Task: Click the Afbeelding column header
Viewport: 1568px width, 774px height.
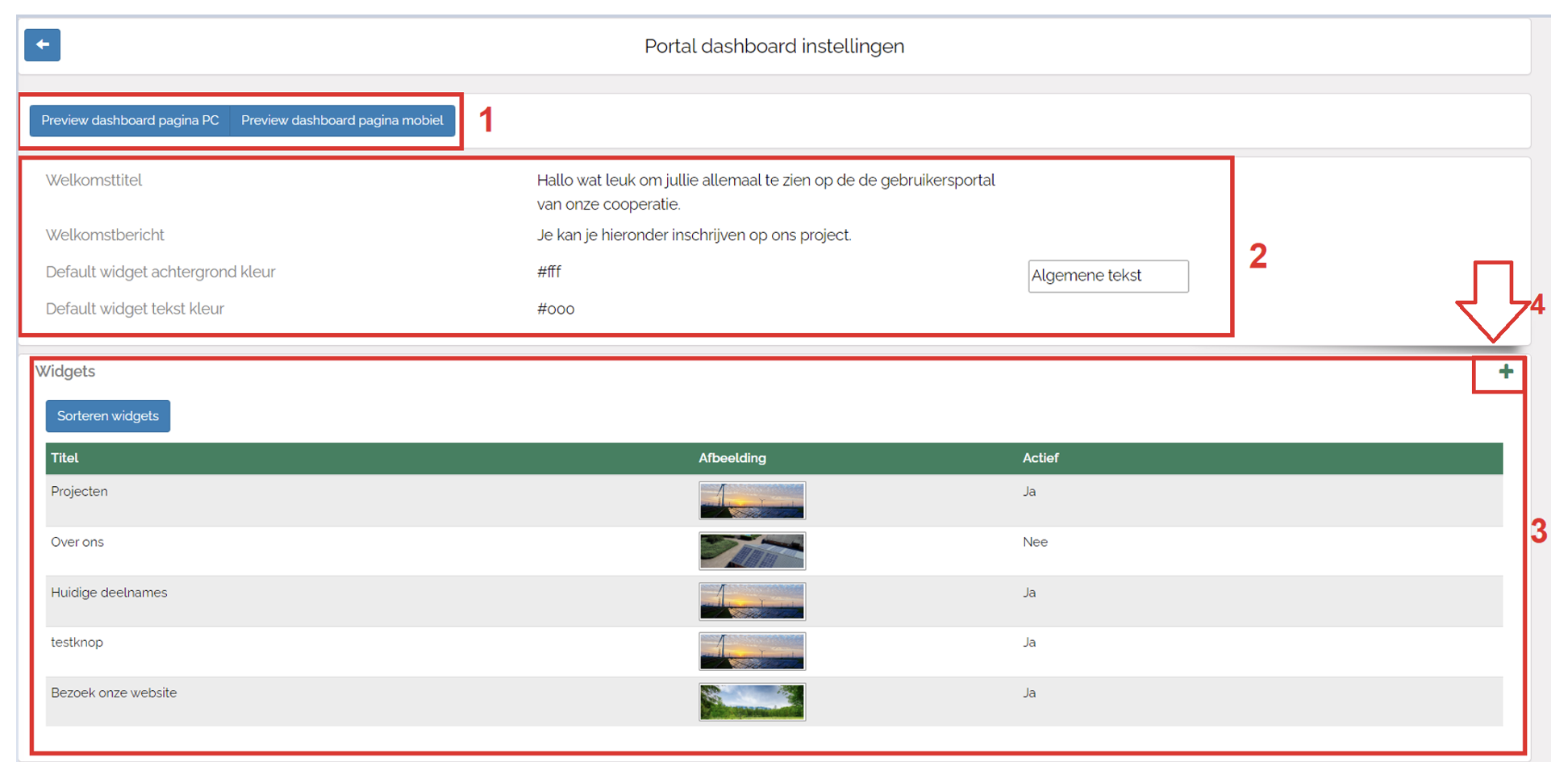Action: [732, 458]
